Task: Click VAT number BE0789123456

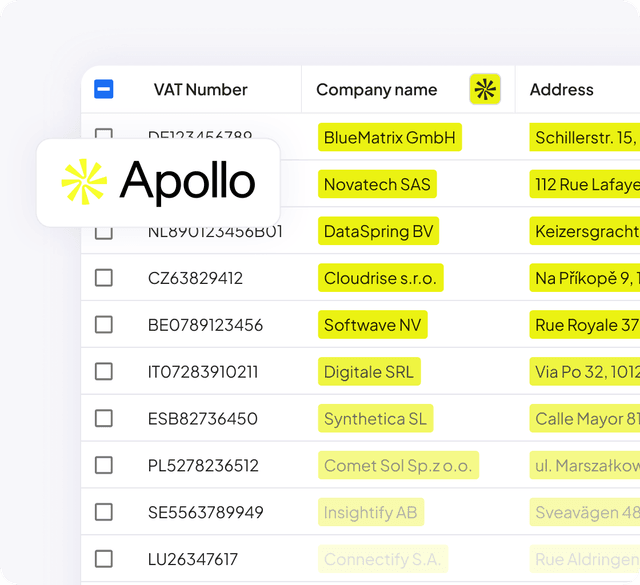Action: [205, 325]
